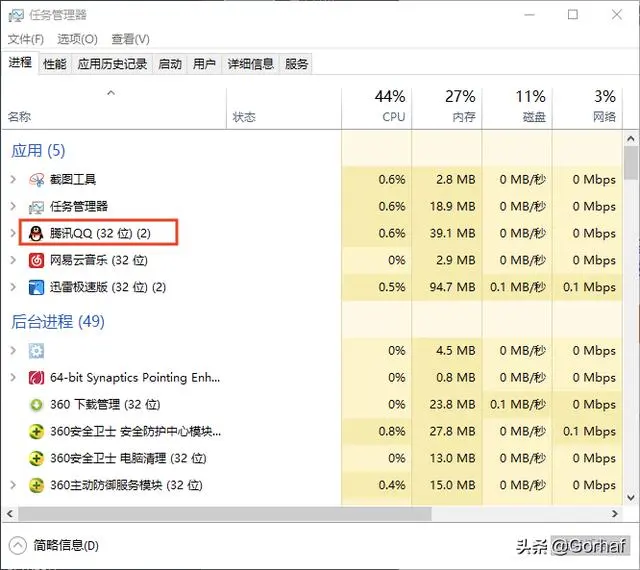Click the 18.9 MB memory value
The height and width of the screenshot is (570, 640).
[x=453, y=206]
